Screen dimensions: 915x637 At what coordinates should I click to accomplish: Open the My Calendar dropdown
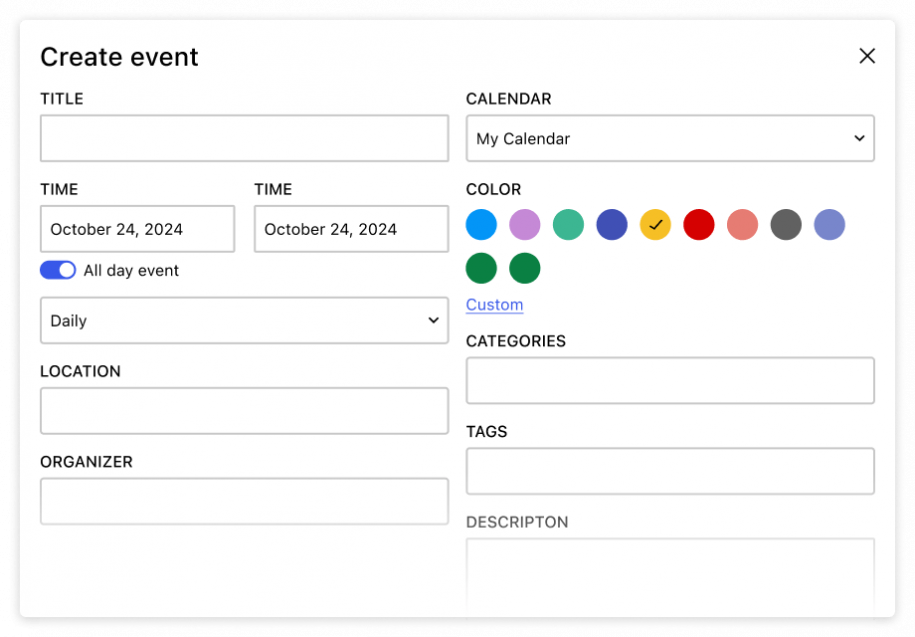pos(670,139)
